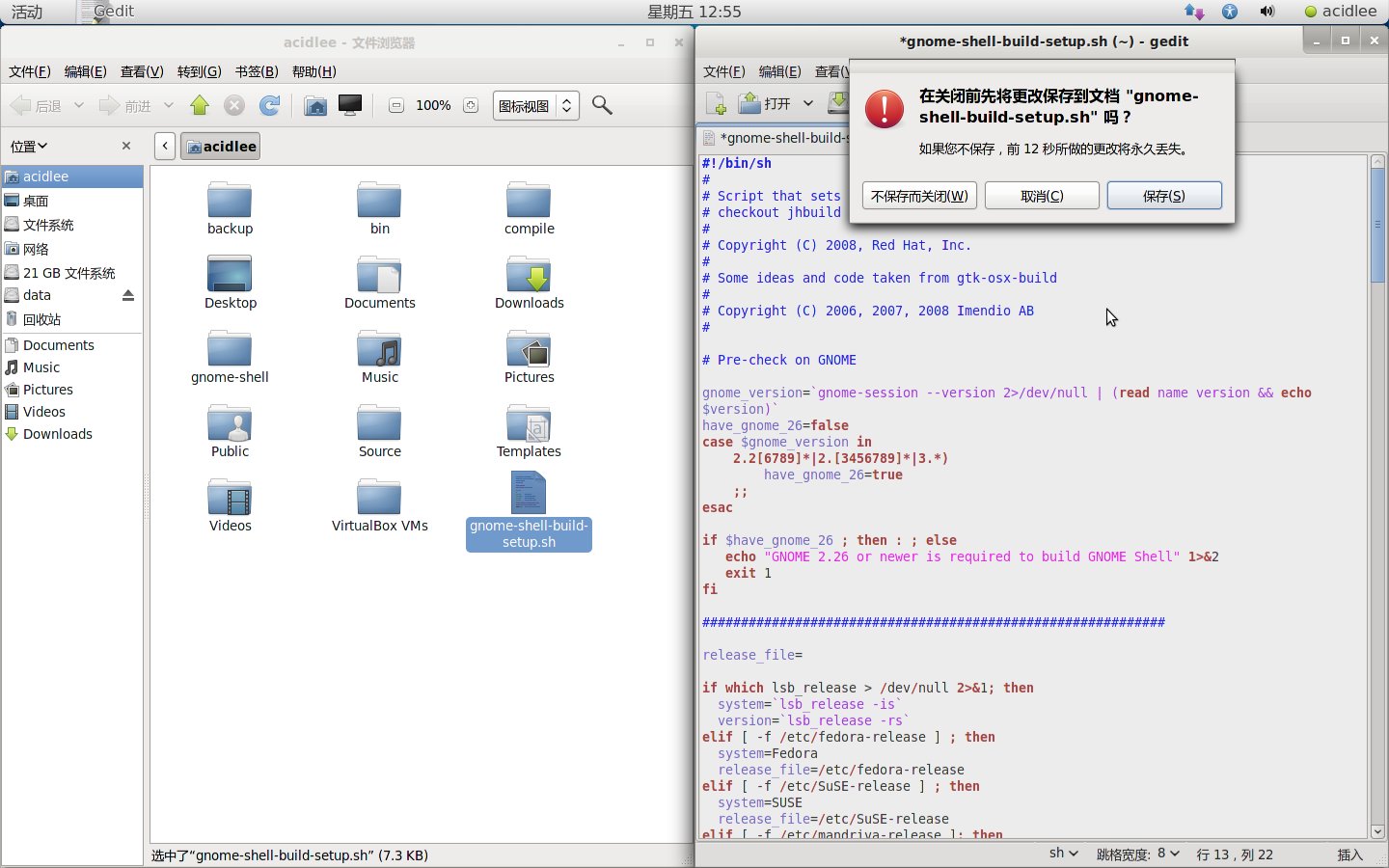Click 保存(S) to save the document
Image resolution: width=1389 pixels, height=868 pixels.
(1164, 196)
